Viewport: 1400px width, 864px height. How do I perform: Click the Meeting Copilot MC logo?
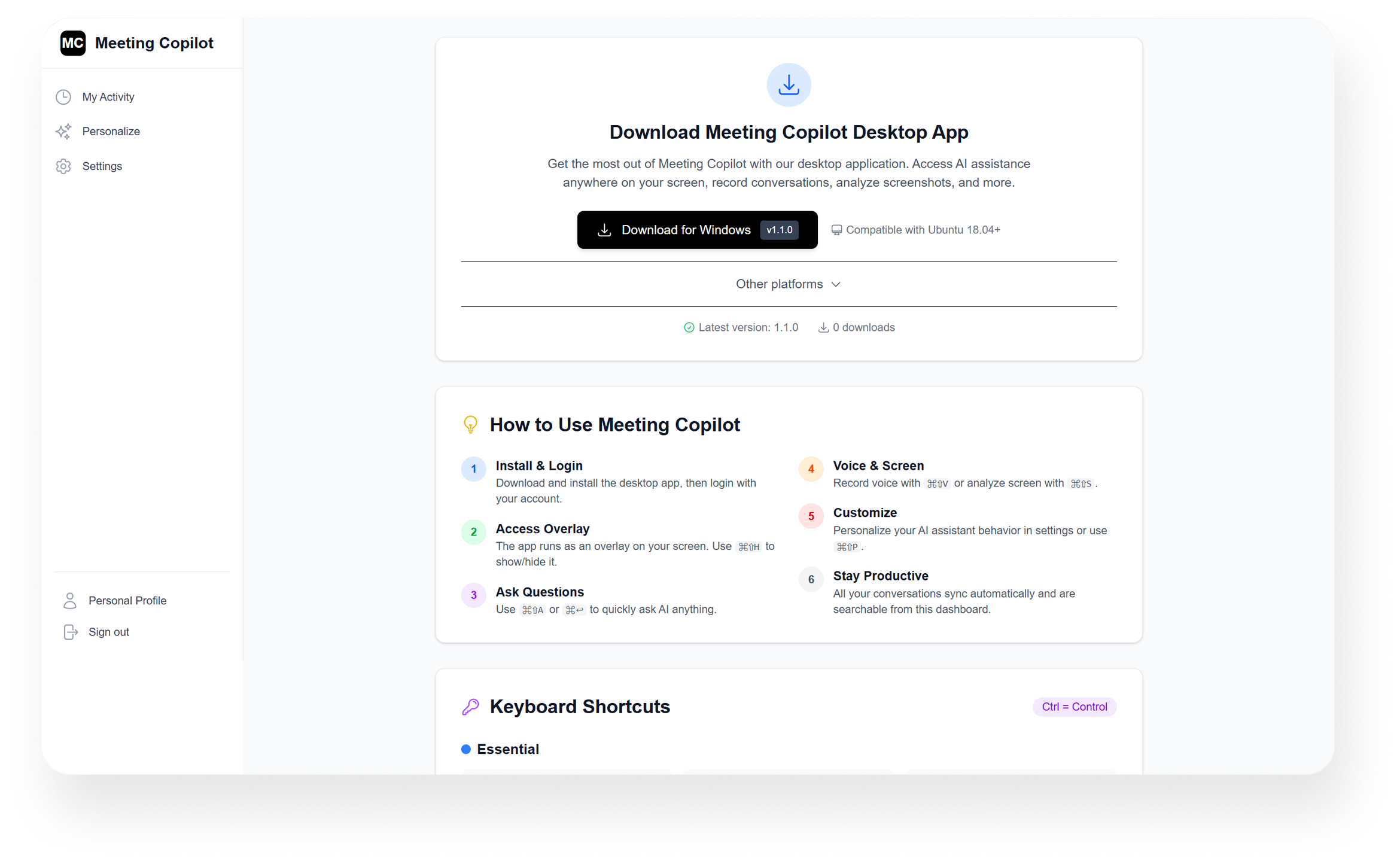[73, 43]
